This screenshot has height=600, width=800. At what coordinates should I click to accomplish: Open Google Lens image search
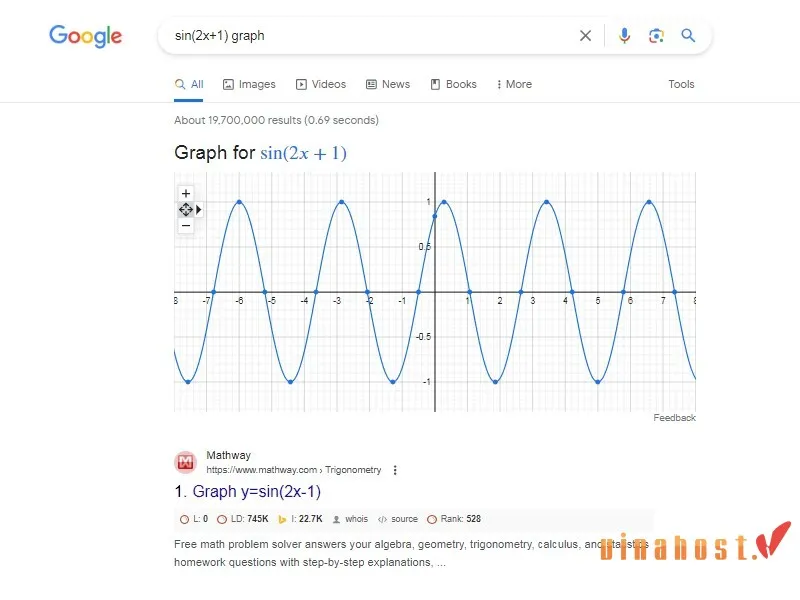coord(656,36)
